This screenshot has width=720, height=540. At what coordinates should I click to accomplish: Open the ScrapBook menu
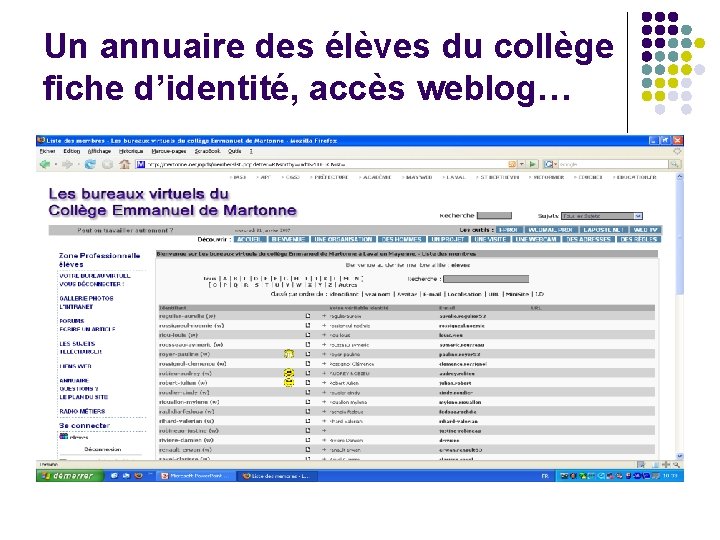click(207, 151)
